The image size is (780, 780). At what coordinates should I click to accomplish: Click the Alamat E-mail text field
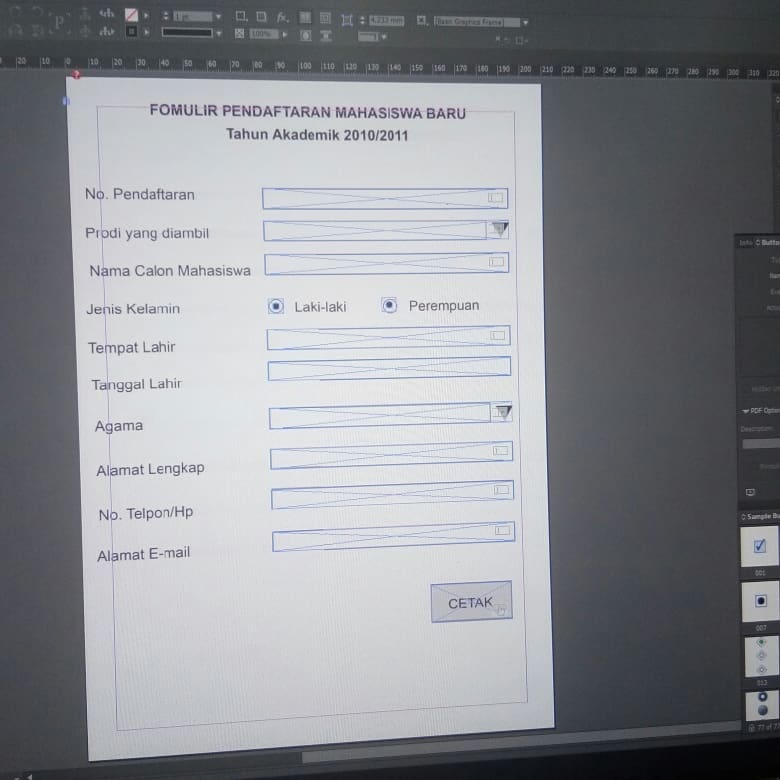[393, 537]
